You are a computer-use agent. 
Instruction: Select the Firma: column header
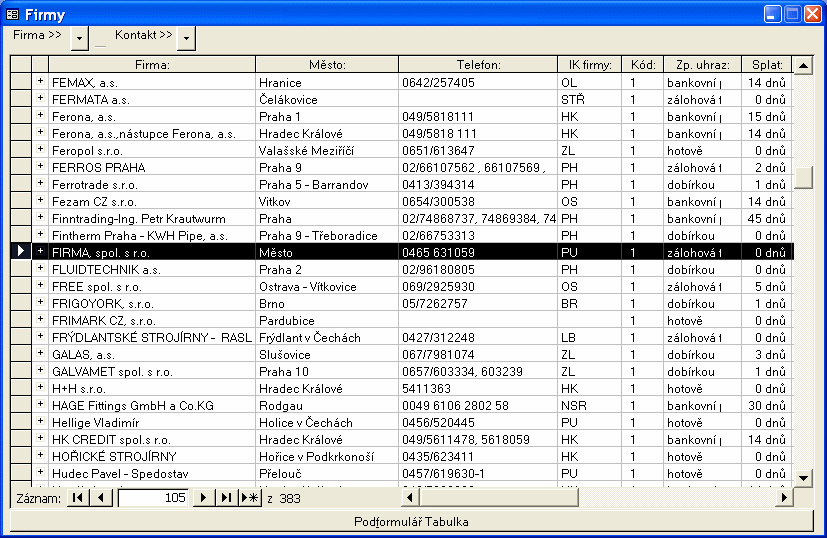[152, 65]
